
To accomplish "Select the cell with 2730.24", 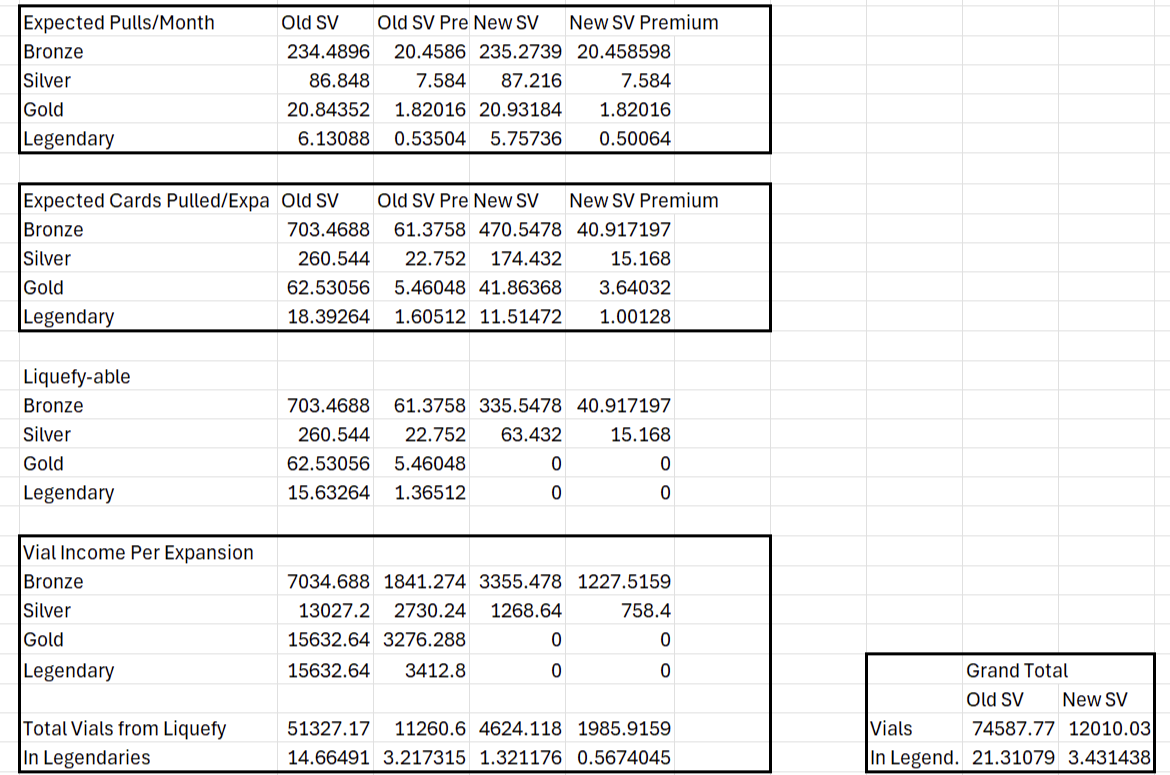I will click(422, 612).
